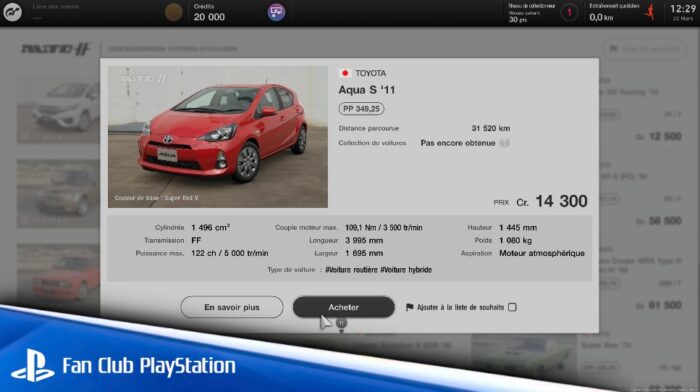Click the Used Cars dealership logo
Viewport: 700px width, 392px height.
point(56,49)
